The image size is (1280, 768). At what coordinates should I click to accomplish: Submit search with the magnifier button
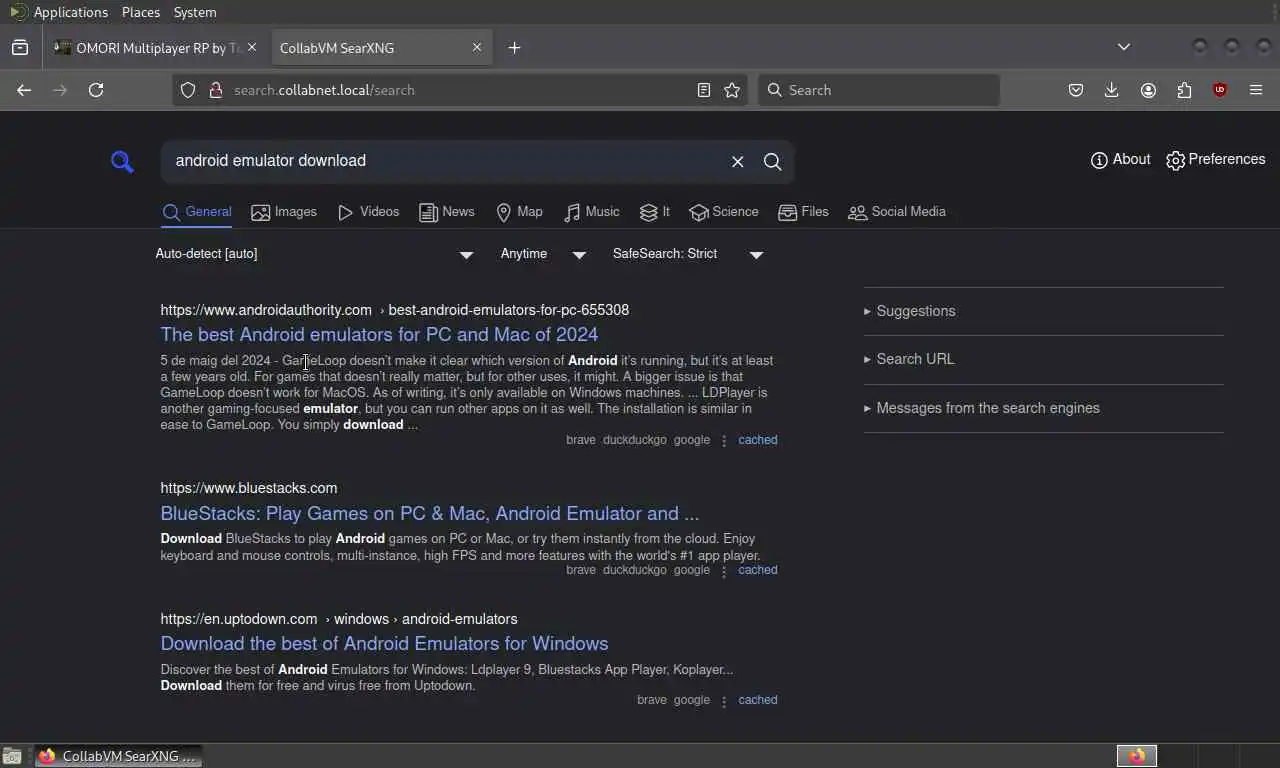[x=772, y=162]
